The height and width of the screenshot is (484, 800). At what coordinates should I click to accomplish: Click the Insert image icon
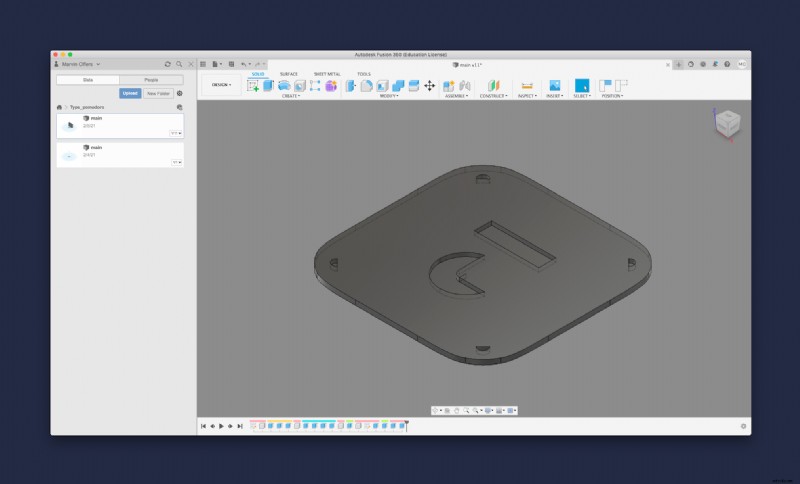[x=554, y=86]
